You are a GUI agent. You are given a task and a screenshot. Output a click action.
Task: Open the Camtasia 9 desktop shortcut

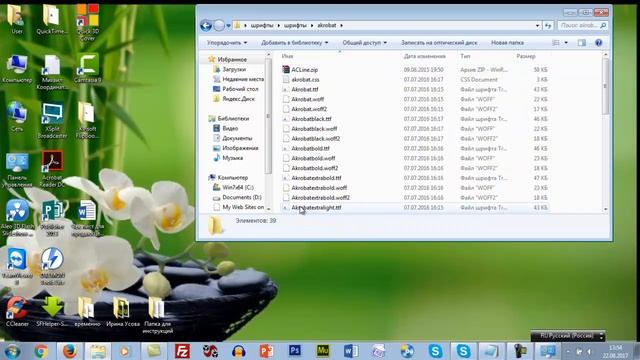click(x=88, y=68)
